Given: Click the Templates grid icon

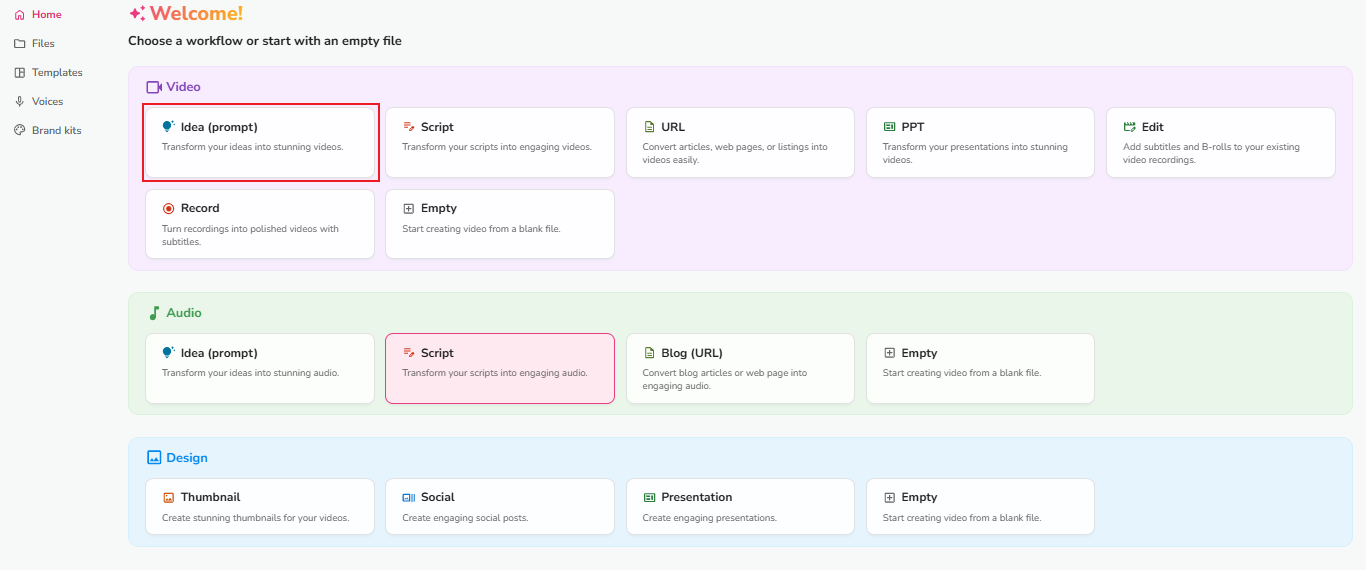Looking at the screenshot, I should click(x=19, y=73).
